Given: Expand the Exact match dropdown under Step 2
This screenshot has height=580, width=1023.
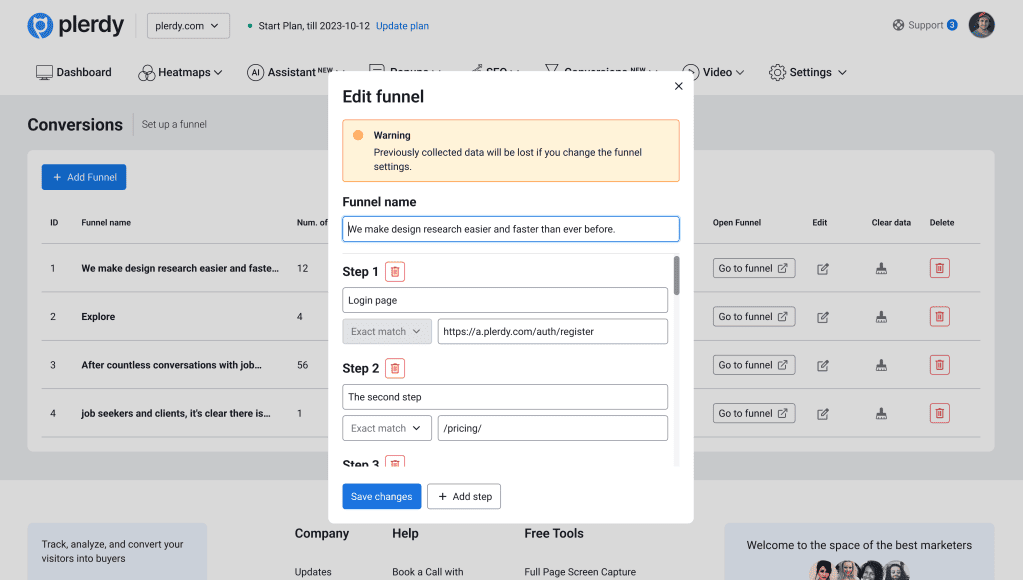Looking at the screenshot, I should point(386,428).
